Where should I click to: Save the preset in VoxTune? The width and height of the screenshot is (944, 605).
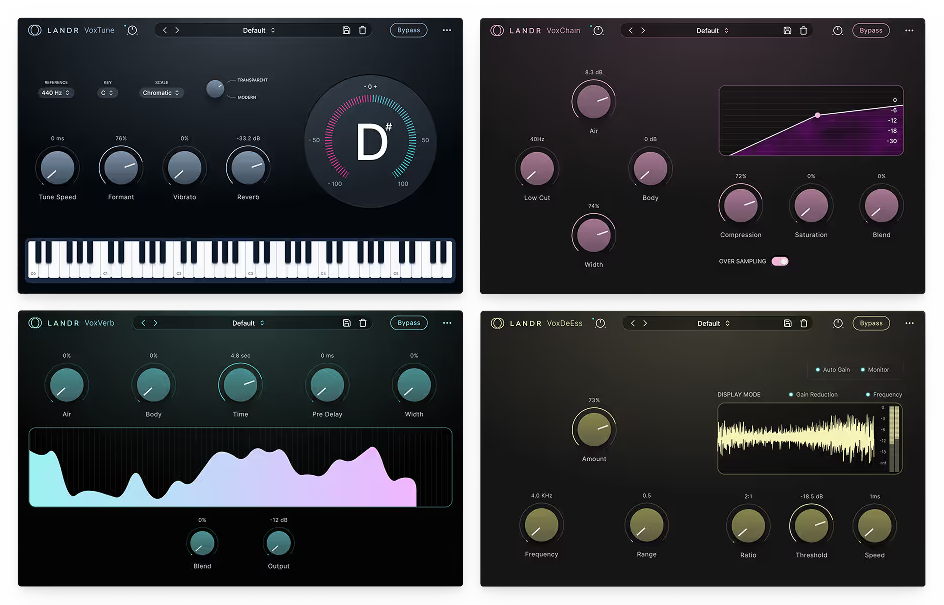(346, 30)
